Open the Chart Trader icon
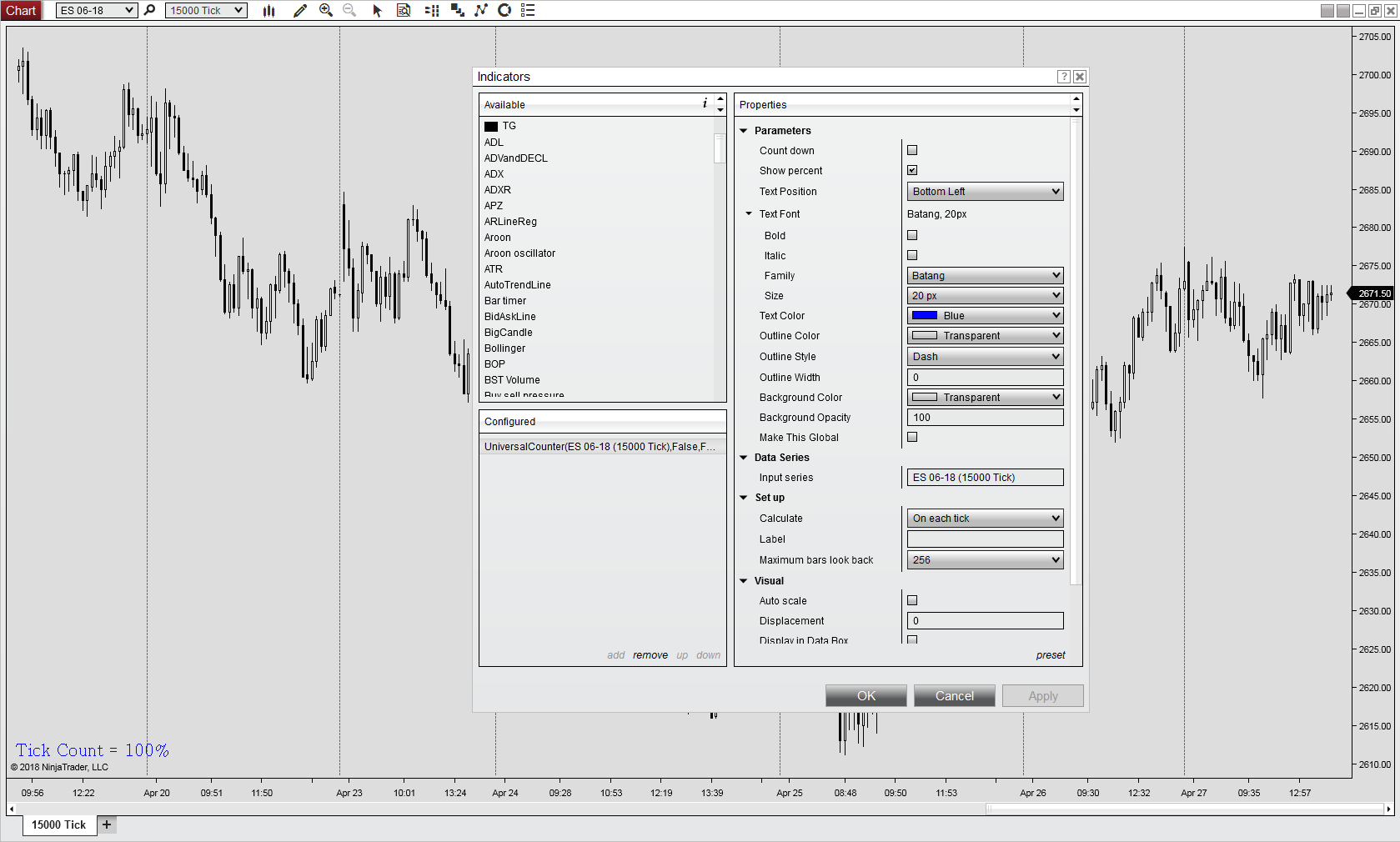 pos(432,10)
